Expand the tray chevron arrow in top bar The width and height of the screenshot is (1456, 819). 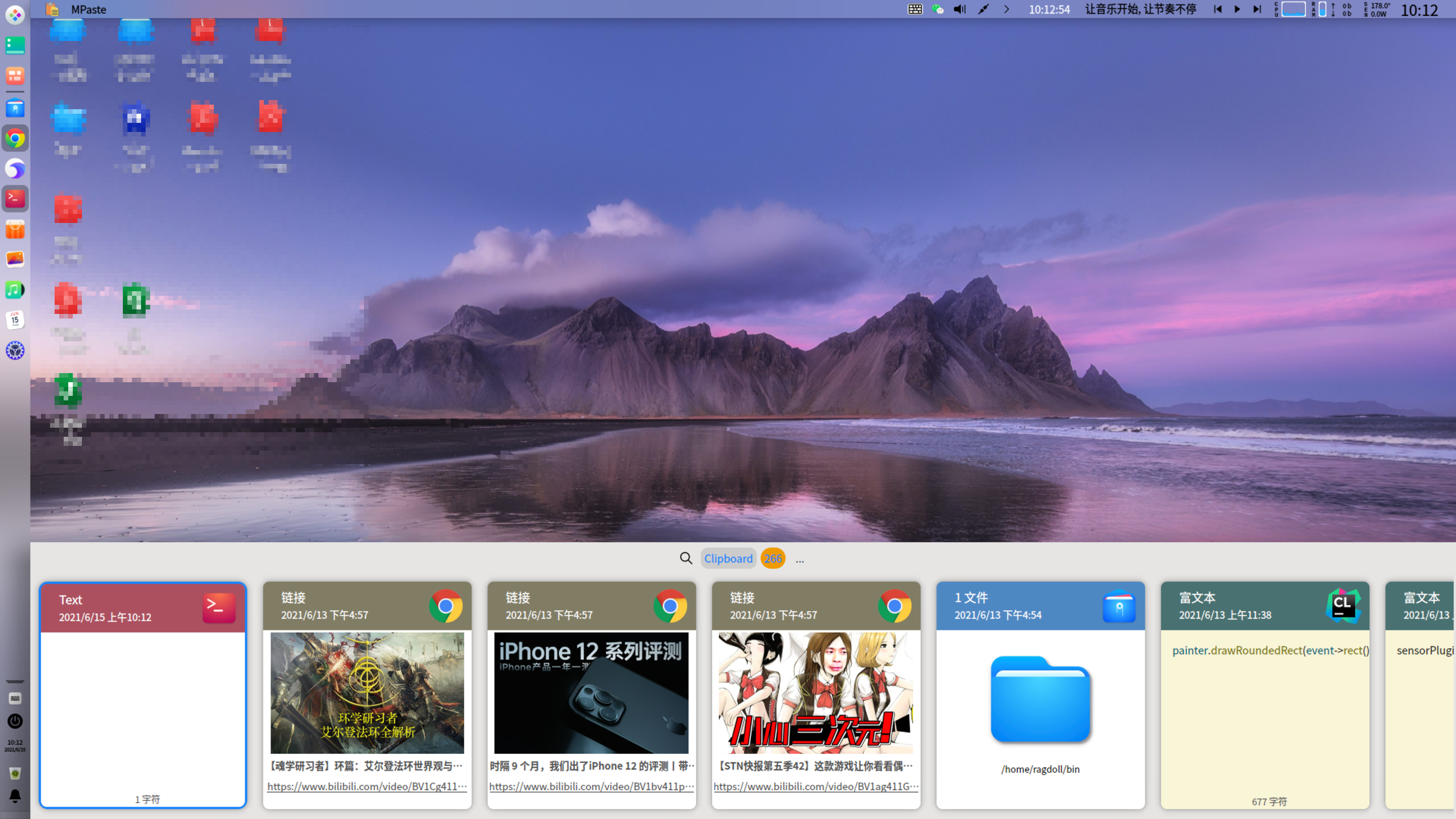[1007, 9]
